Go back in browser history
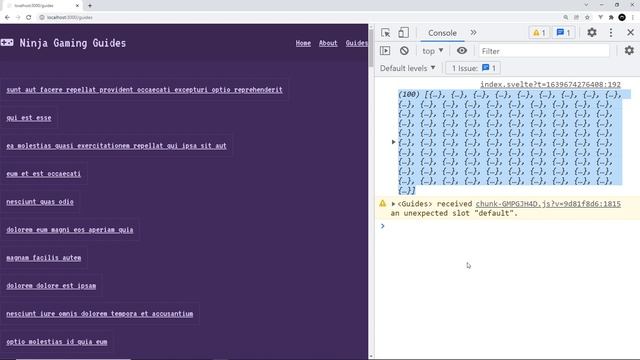The height and width of the screenshot is (360, 640). click(x=7, y=17)
